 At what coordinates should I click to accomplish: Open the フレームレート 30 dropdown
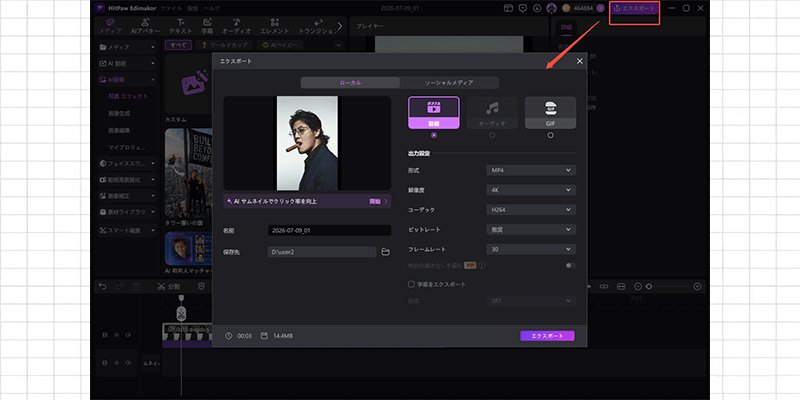tap(531, 249)
